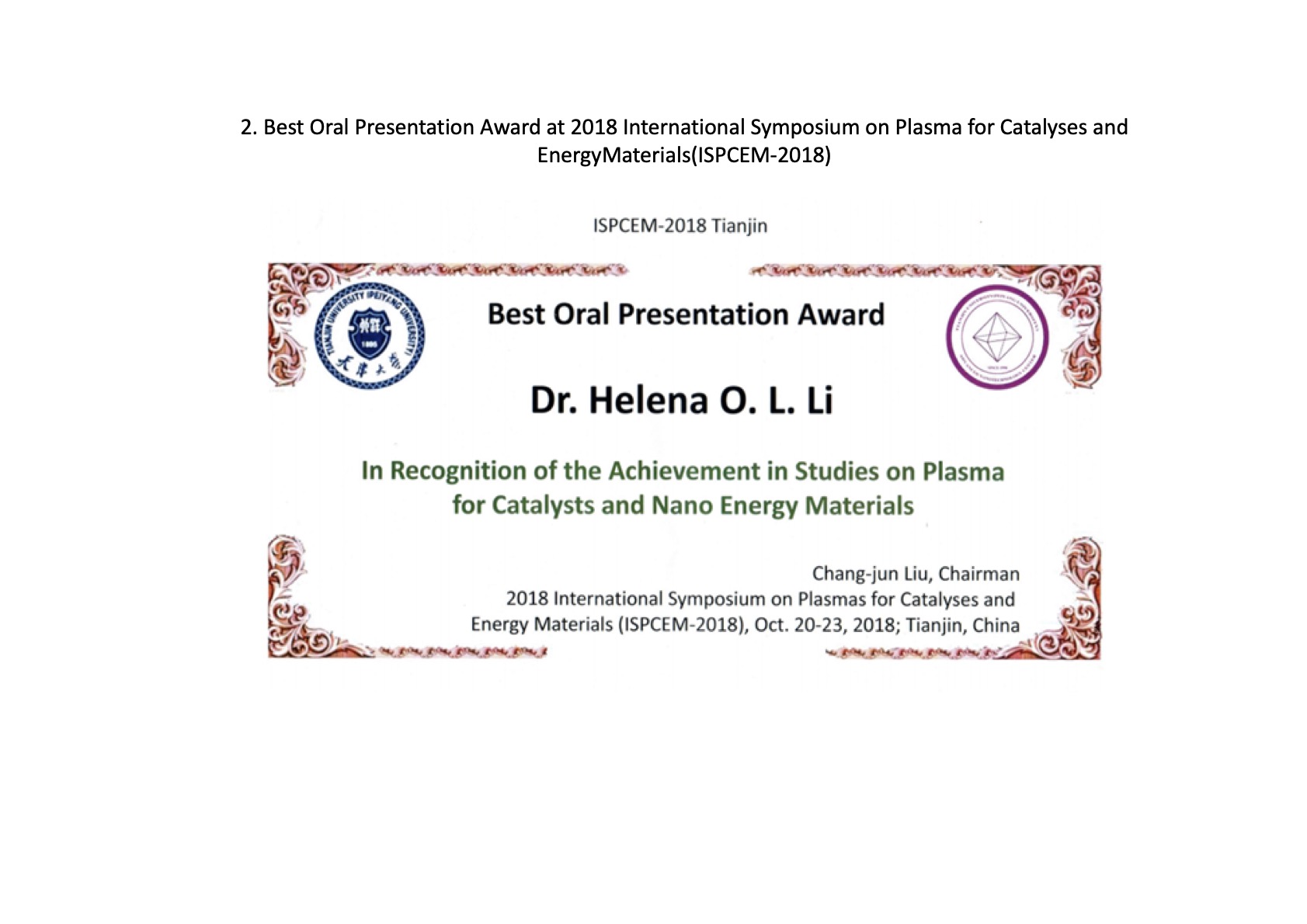1307x924 pixels.
Task: Click 'Chang-jun Liu, Chairman' signature line
Action: [916, 574]
